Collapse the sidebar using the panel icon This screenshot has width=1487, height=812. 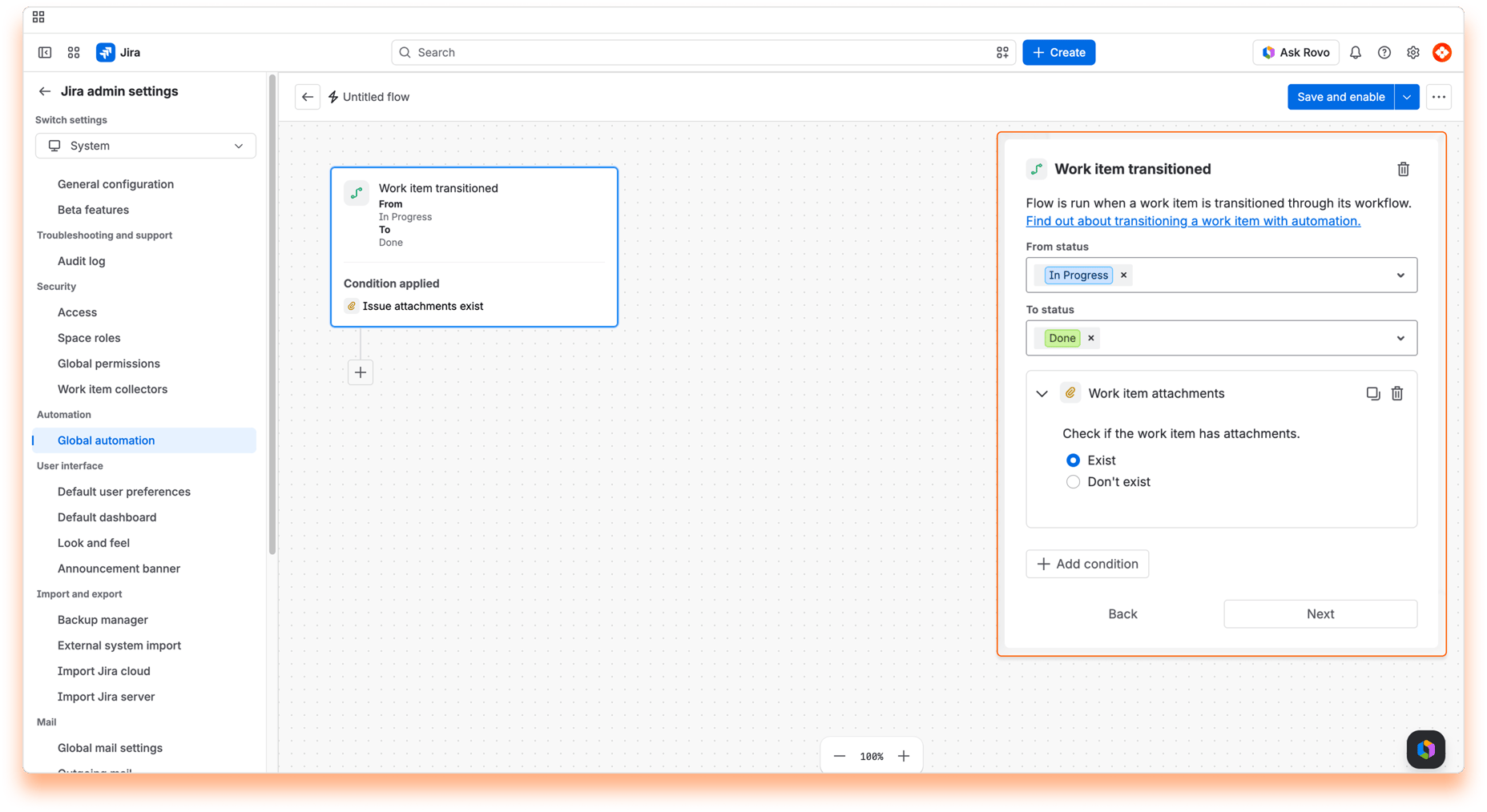[x=45, y=52]
